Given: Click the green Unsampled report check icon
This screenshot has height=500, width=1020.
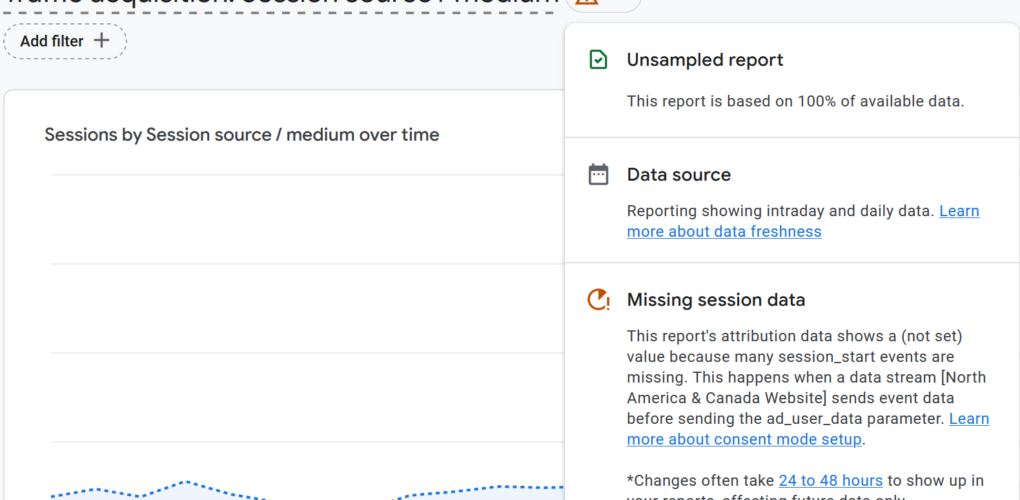Looking at the screenshot, I should 598,60.
